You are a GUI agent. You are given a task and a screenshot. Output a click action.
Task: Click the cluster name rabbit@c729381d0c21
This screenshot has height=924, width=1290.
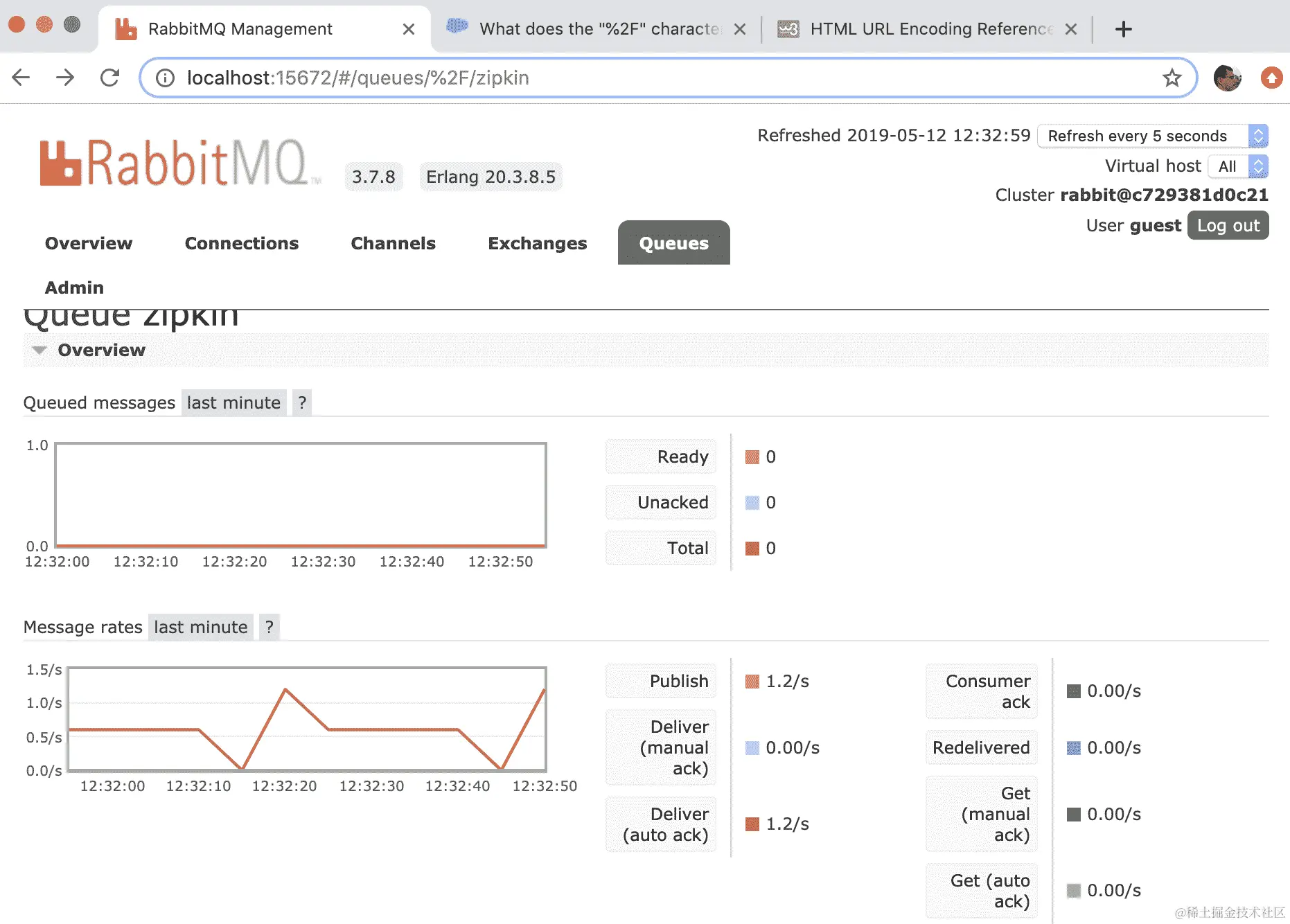point(1164,195)
